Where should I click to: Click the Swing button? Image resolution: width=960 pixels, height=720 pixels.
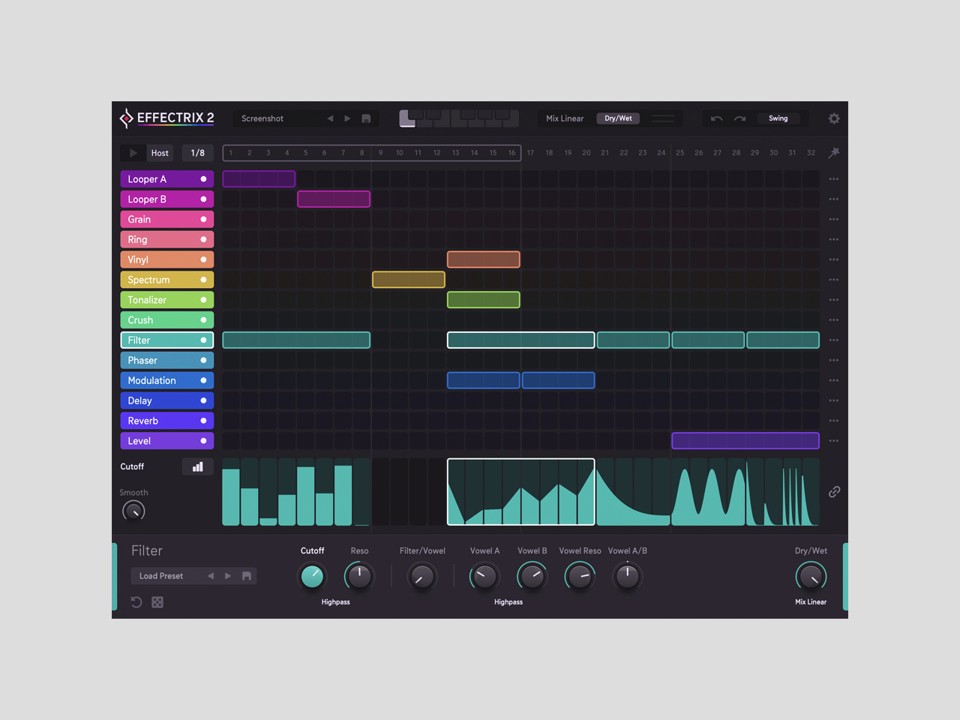778,118
